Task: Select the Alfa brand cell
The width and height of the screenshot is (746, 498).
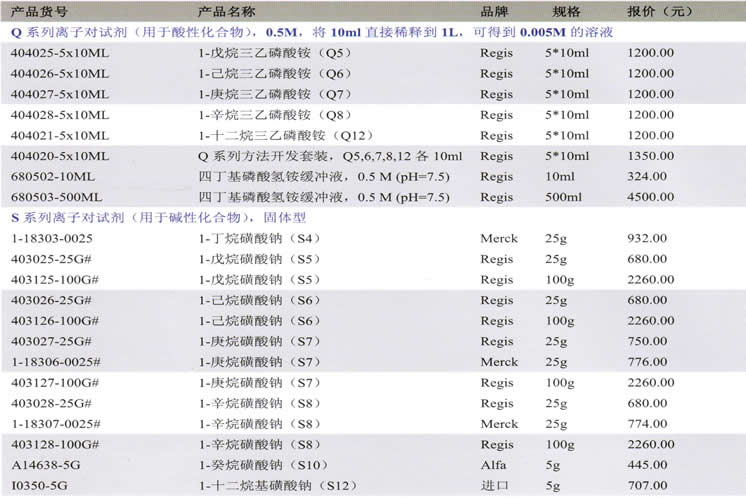Action: 494,465
